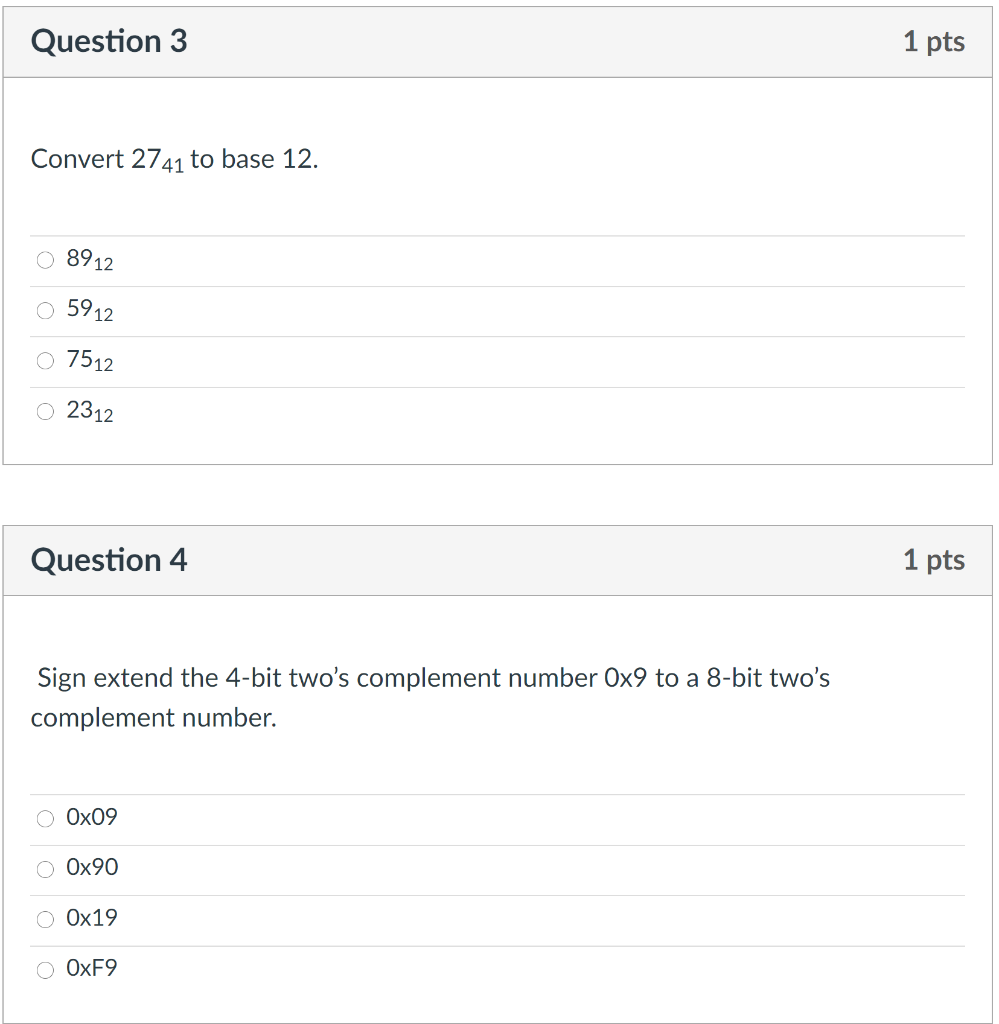Click inside the Question 4 answer area
Viewport: 999px width, 1024px height.
(500, 893)
